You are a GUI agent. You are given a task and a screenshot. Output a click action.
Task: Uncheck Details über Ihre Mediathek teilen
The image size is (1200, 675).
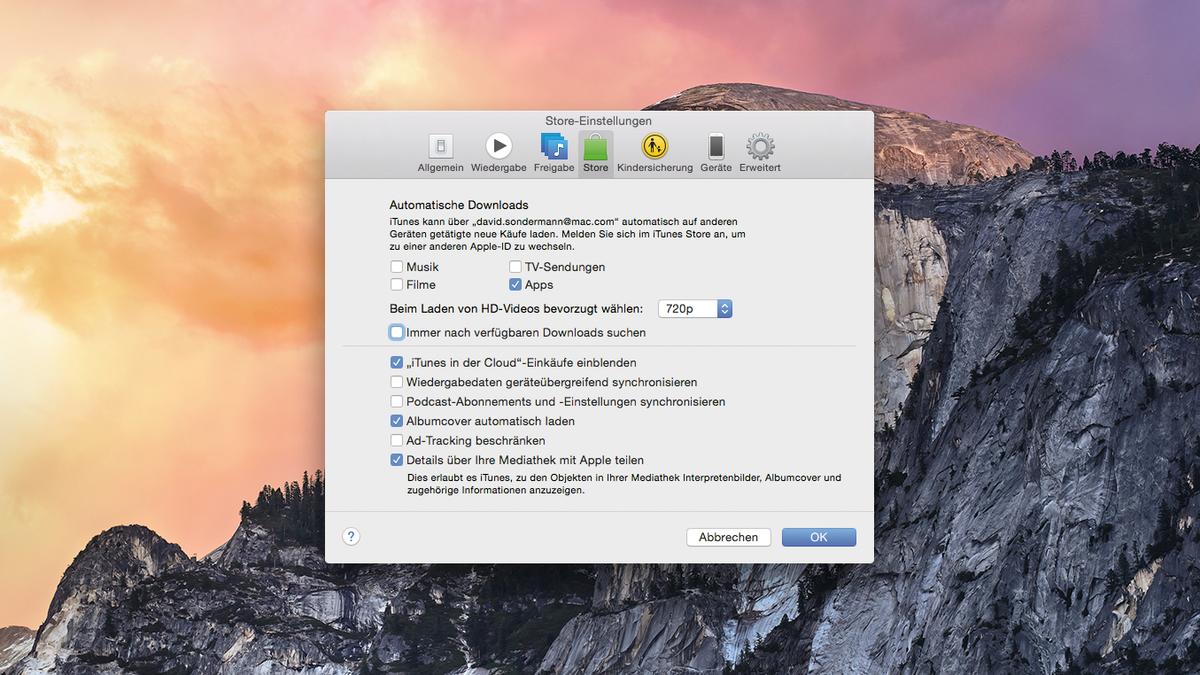click(397, 460)
